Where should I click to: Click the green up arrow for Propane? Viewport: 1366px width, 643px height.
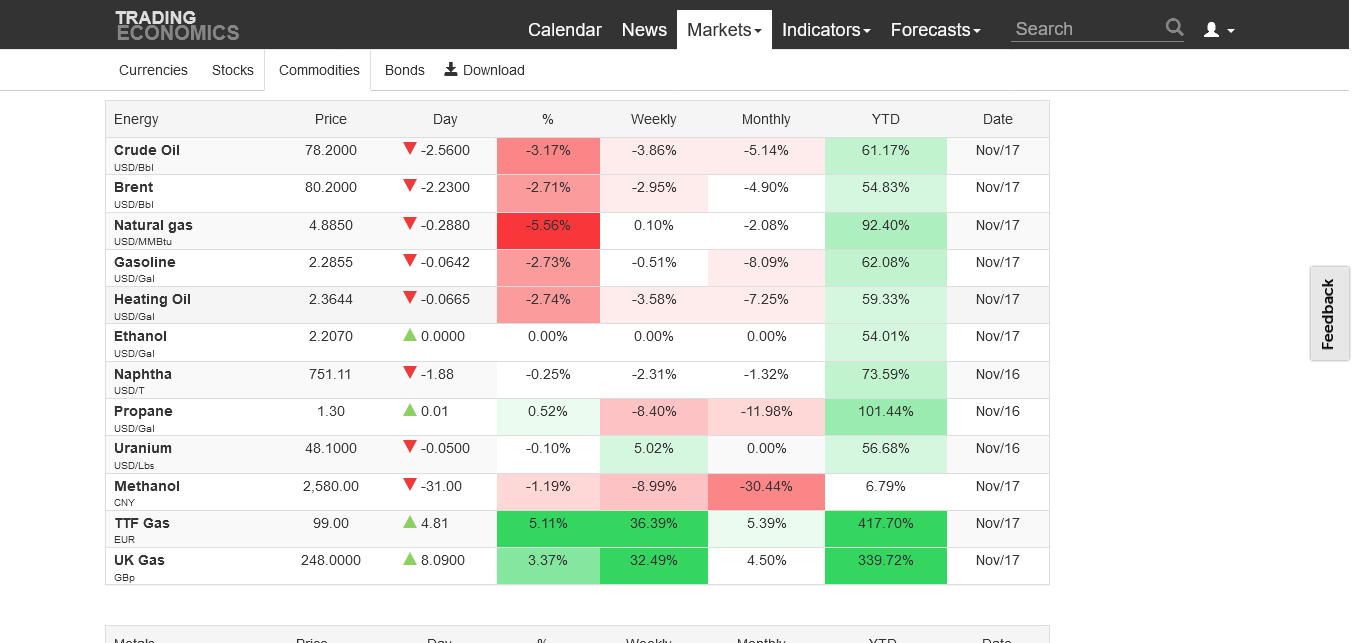(409, 410)
